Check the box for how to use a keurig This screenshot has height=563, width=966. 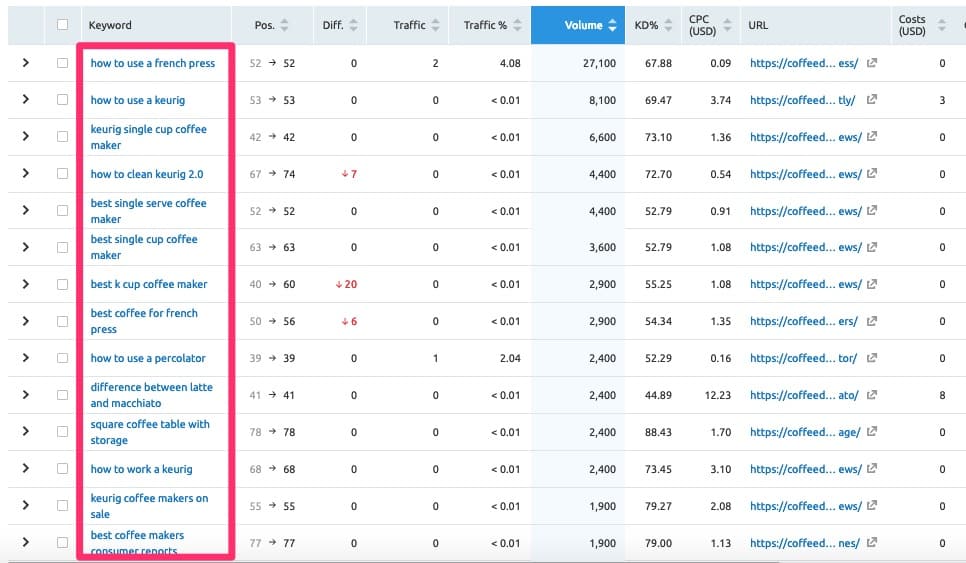(63, 100)
